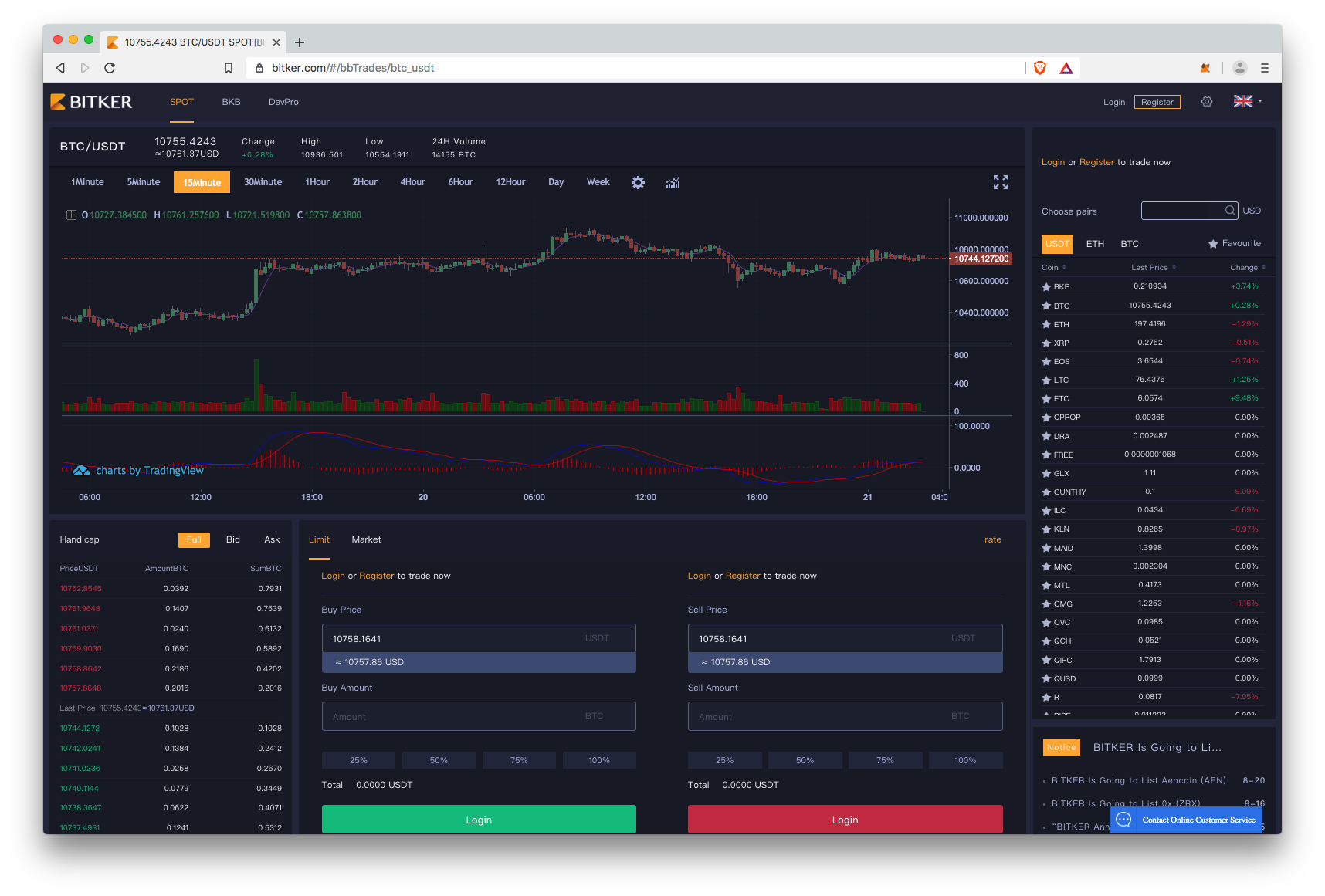Set buy amount to 100%
The height and width of the screenshot is (896, 1325).
pyautogui.click(x=599, y=760)
